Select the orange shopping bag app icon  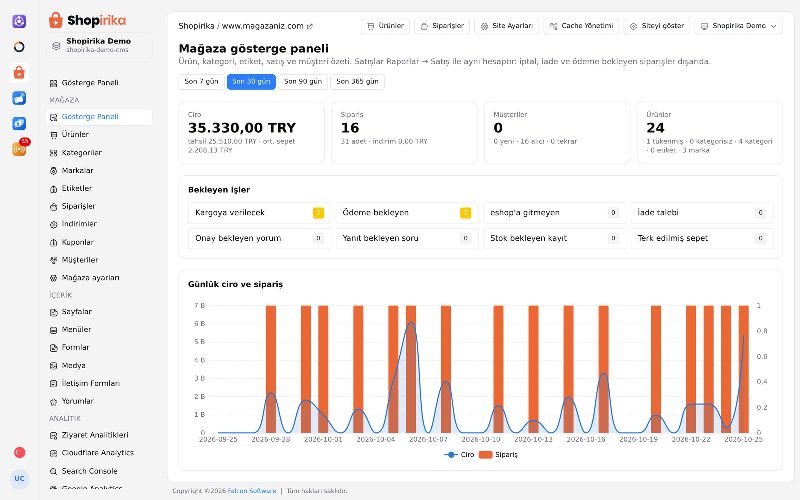click(x=19, y=72)
